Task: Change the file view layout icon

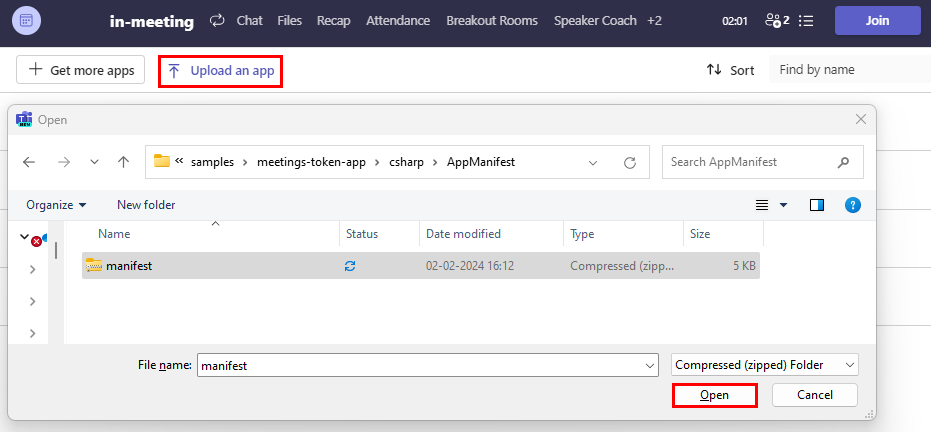Action: click(x=762, y=205)
